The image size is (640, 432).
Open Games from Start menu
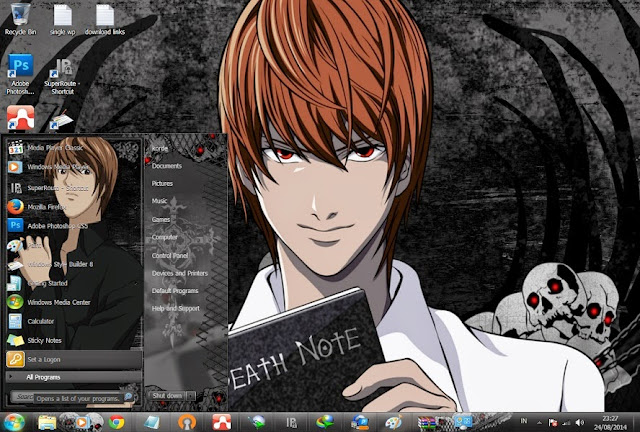pyautogui.click(x=161, y=220)
